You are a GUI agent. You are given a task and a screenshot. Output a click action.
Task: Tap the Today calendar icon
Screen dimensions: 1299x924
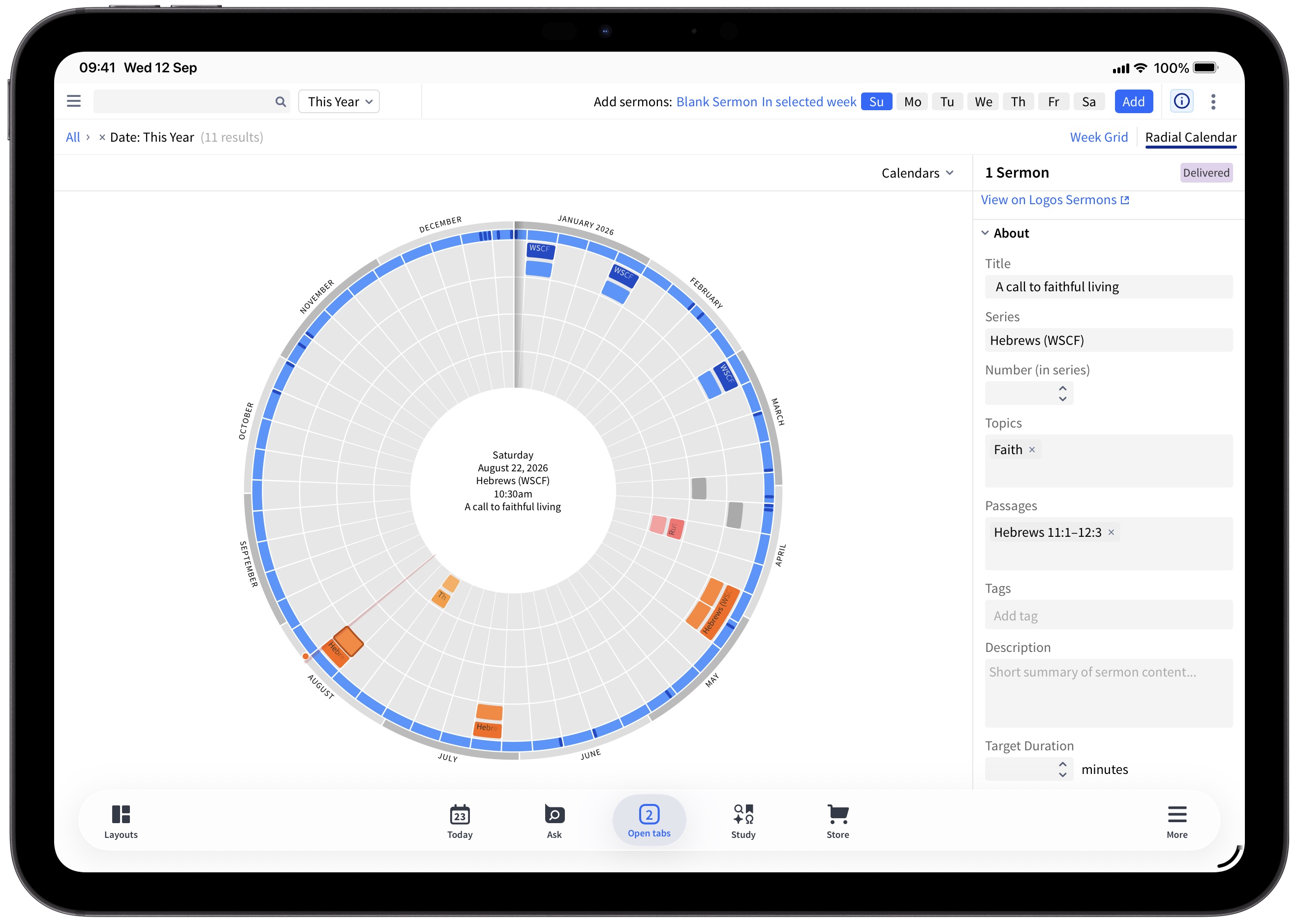pos(460,822)
